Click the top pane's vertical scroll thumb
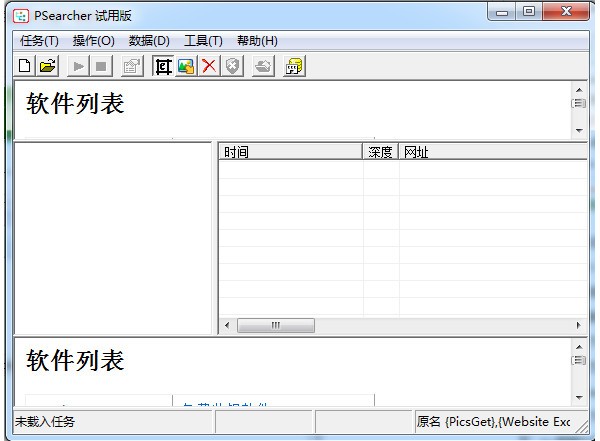This screenshot has height=441, width=600. (x=579, y=103)
